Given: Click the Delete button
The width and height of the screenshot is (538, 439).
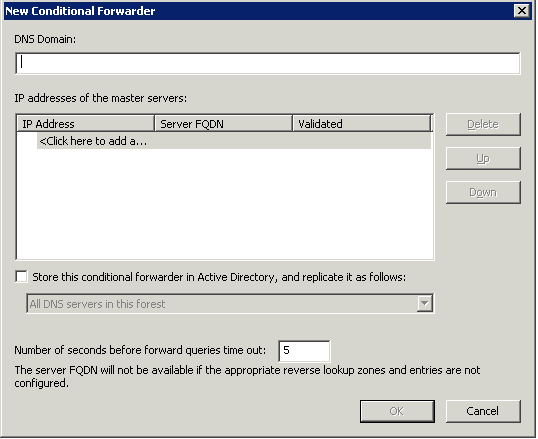Looking at the screenshot, I should 483,124.
